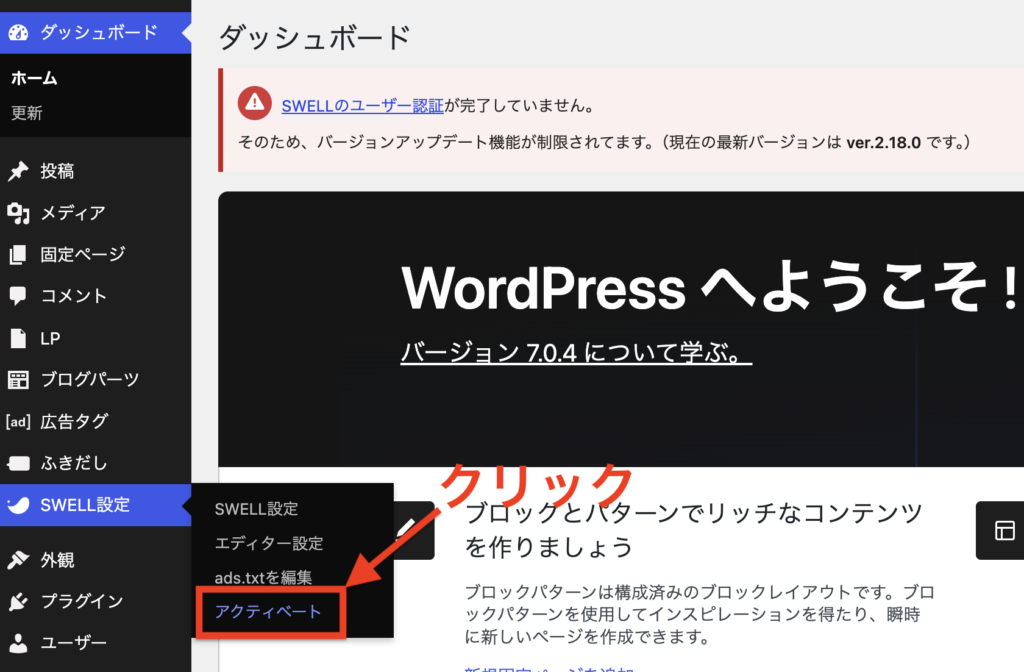Viewport: 1024px width, 672px height.
Task: Select ホーム under Dashboard
Action: tap(35, 78)
